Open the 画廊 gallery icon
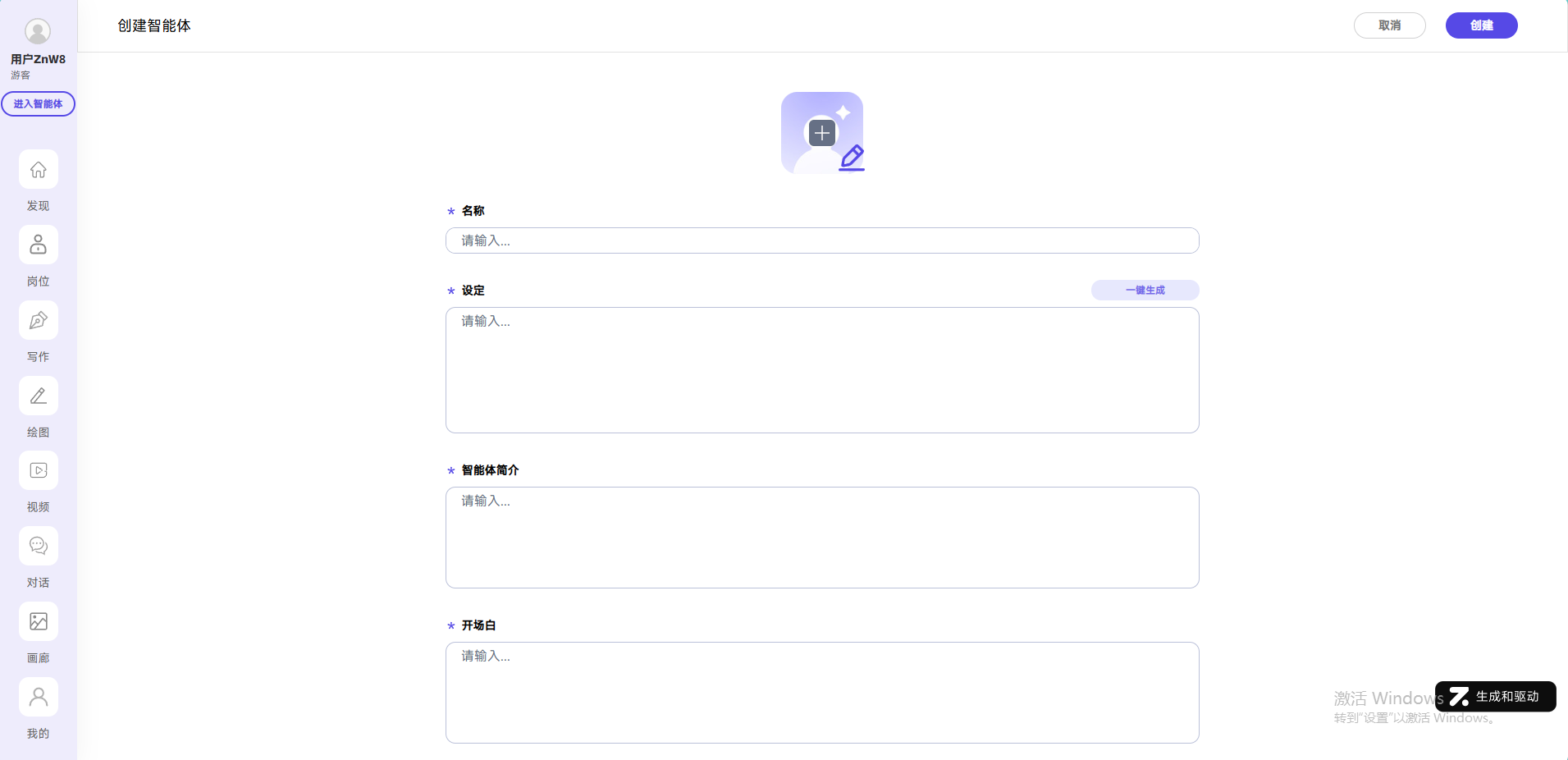The image size is (1568, 760). click(39, 622)
